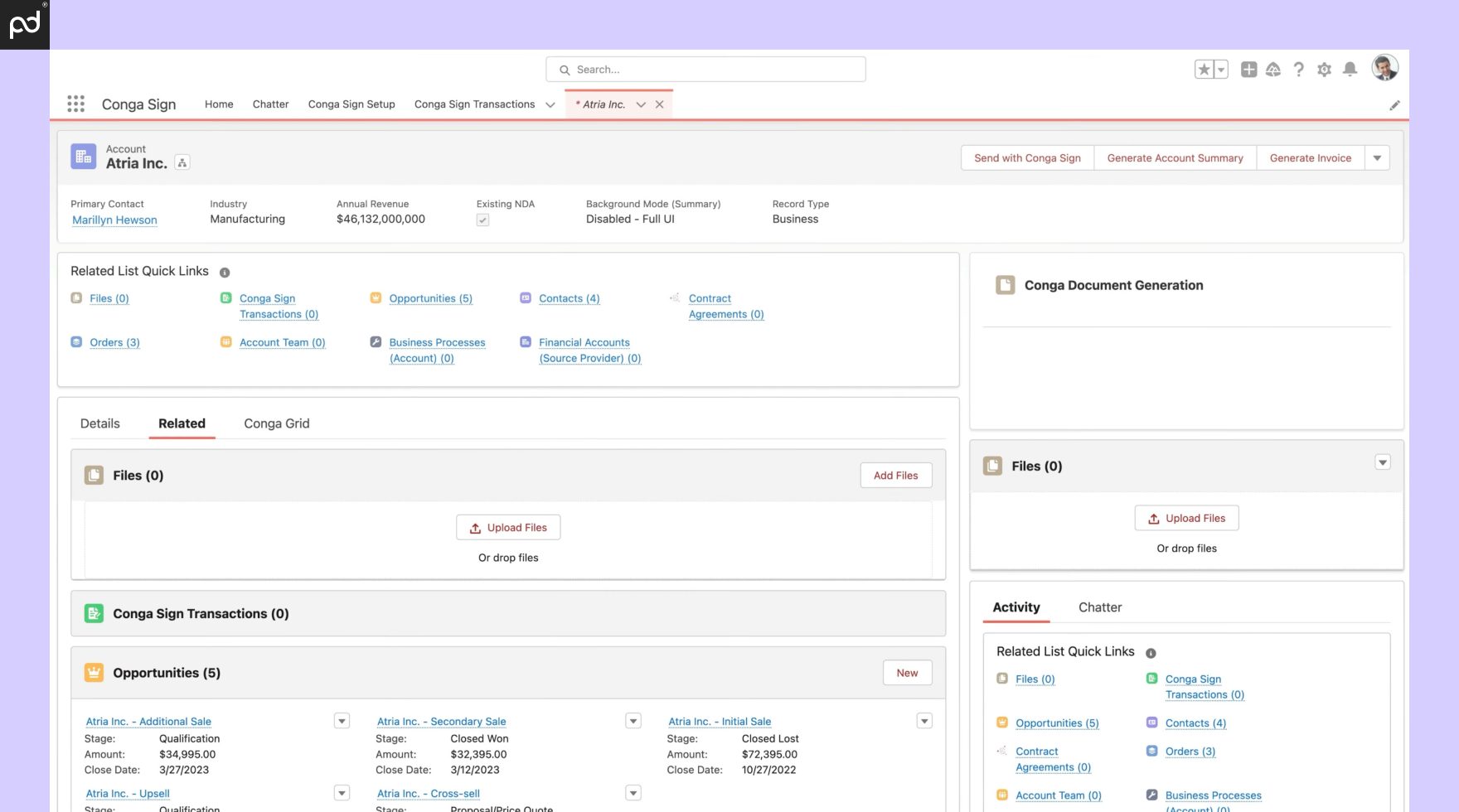Open actions for Atria Inc. - Additional Sale
The image size is (1459, 812).
[x=342, y=721]
